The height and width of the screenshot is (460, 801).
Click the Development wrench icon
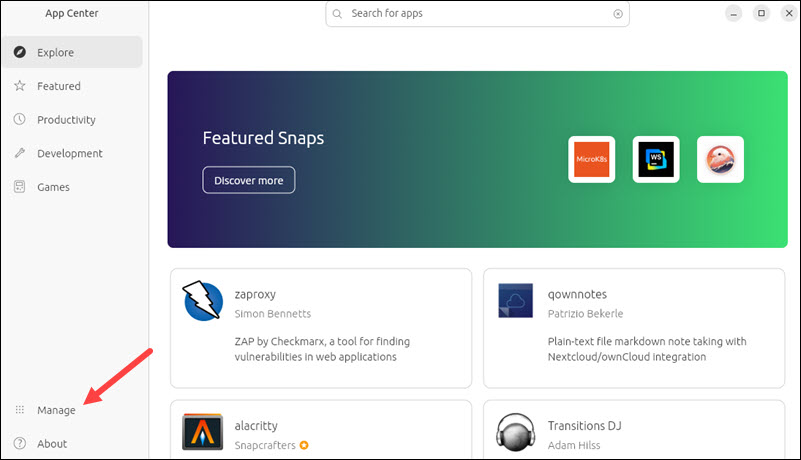19,153
